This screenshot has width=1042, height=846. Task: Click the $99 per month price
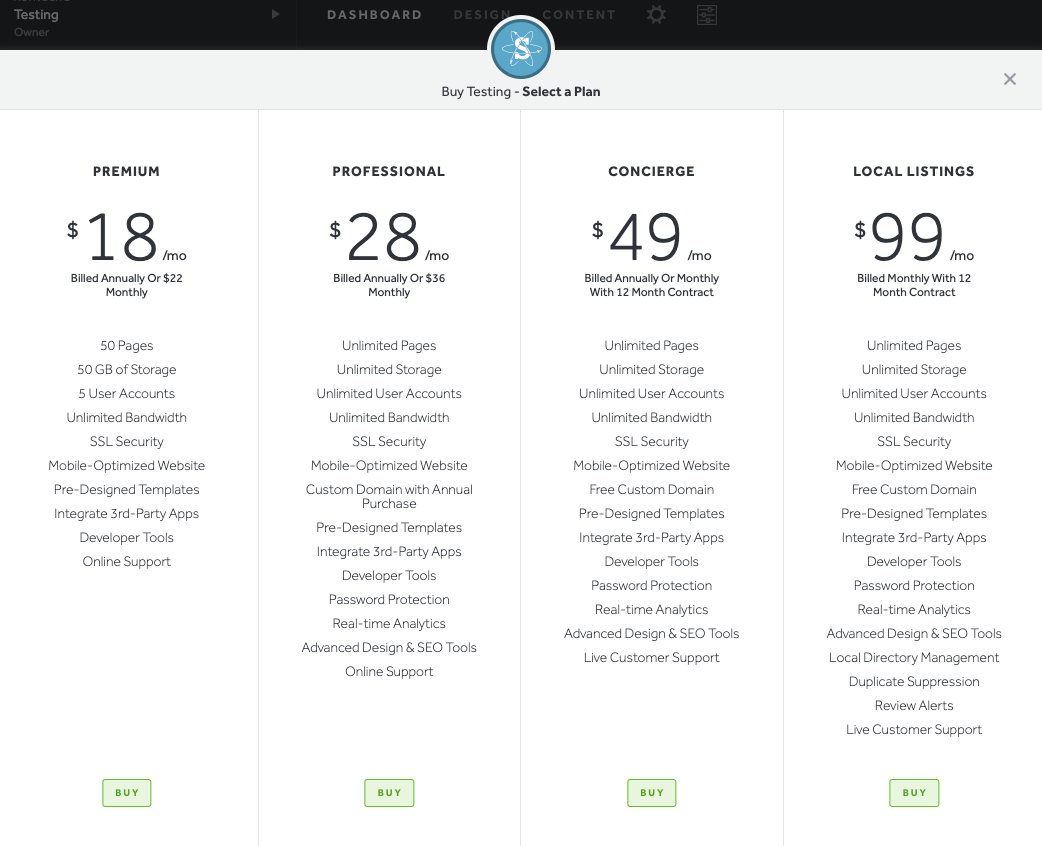[x=914, y=237]
